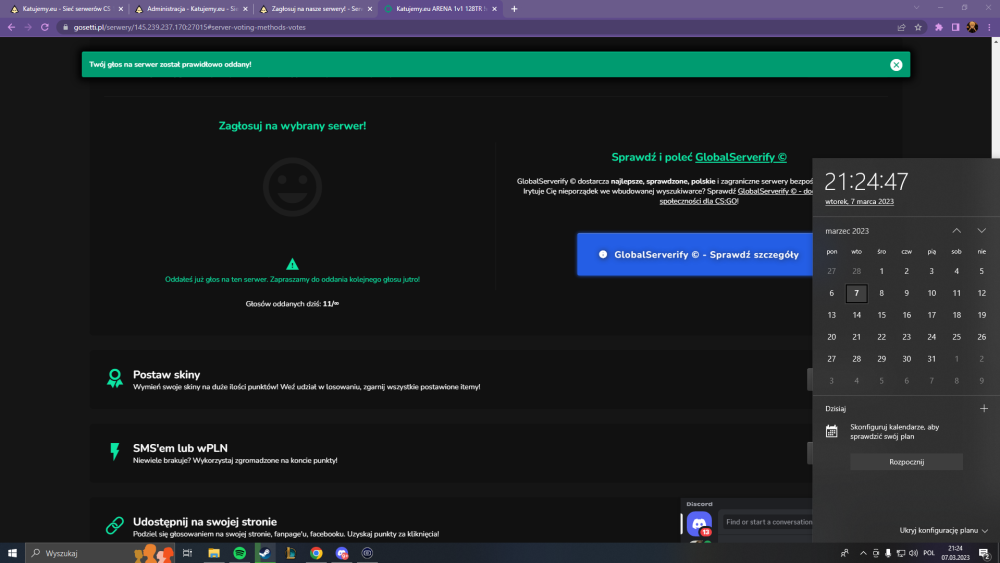Close the Administracja - Katujemy.eu tab
Image resolution: width=1000 pixels, height=563 pixels.
245,9
